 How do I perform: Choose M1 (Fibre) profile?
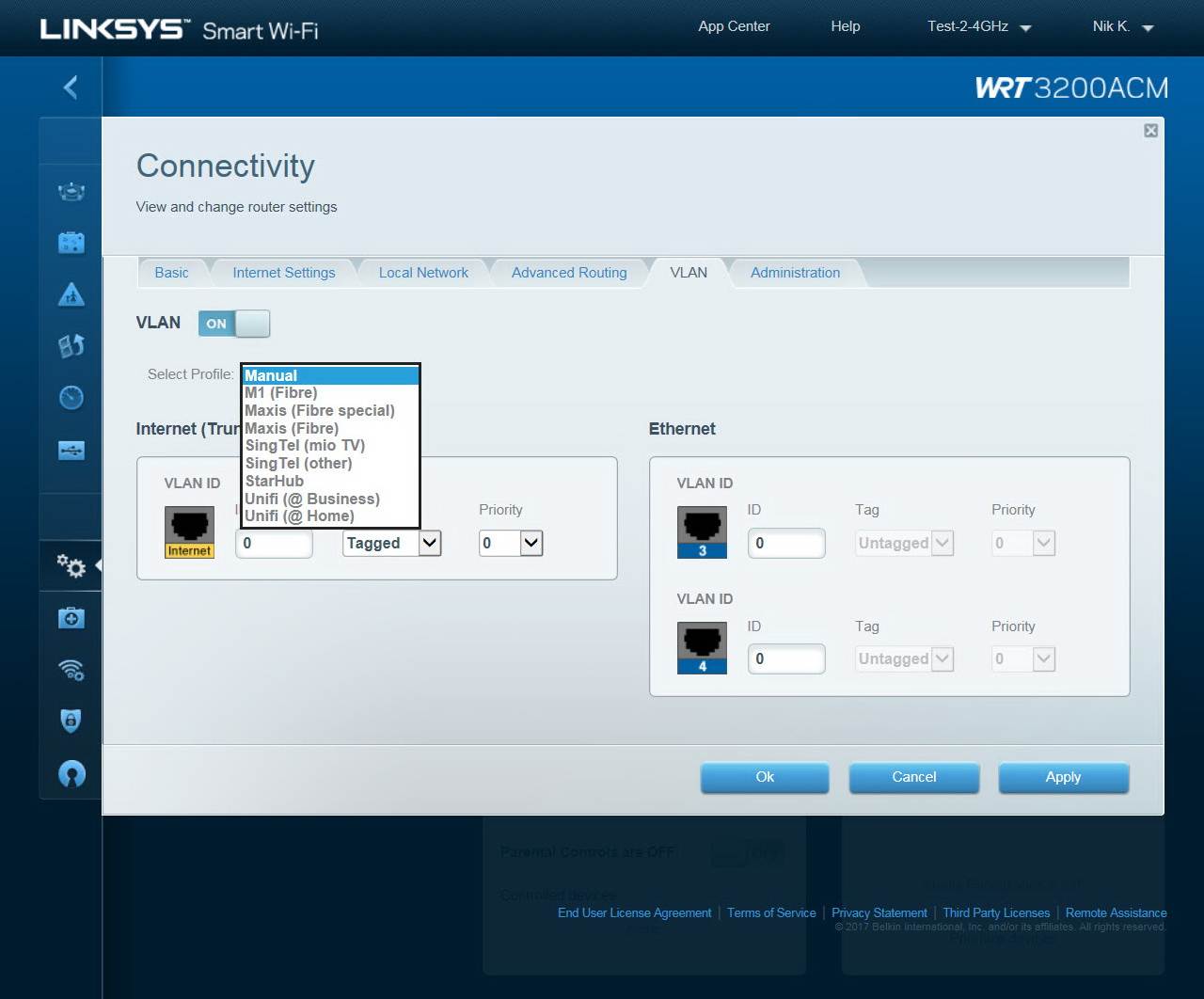coord(330,393)
